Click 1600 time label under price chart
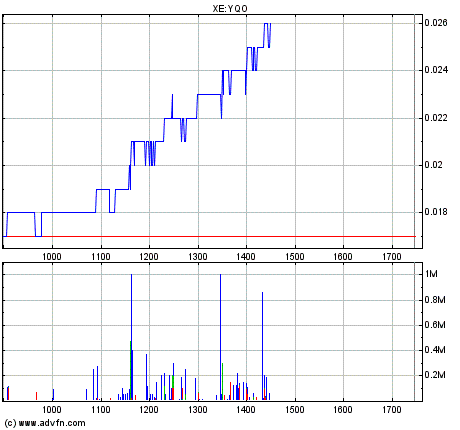Image resolution: width=460 pixels, height=430 pixels. tap(343, 257)
